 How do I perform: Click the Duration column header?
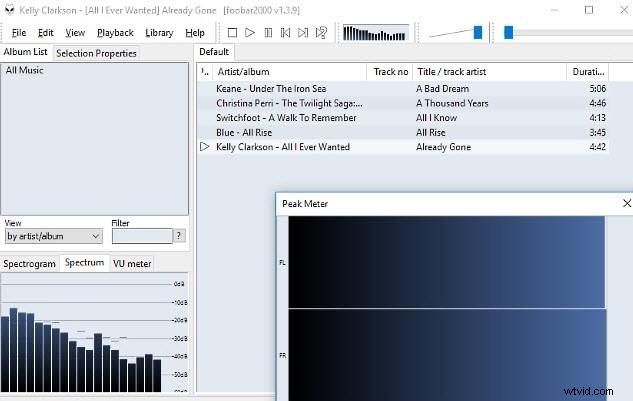pyautogui.click(x=588, y=72)
